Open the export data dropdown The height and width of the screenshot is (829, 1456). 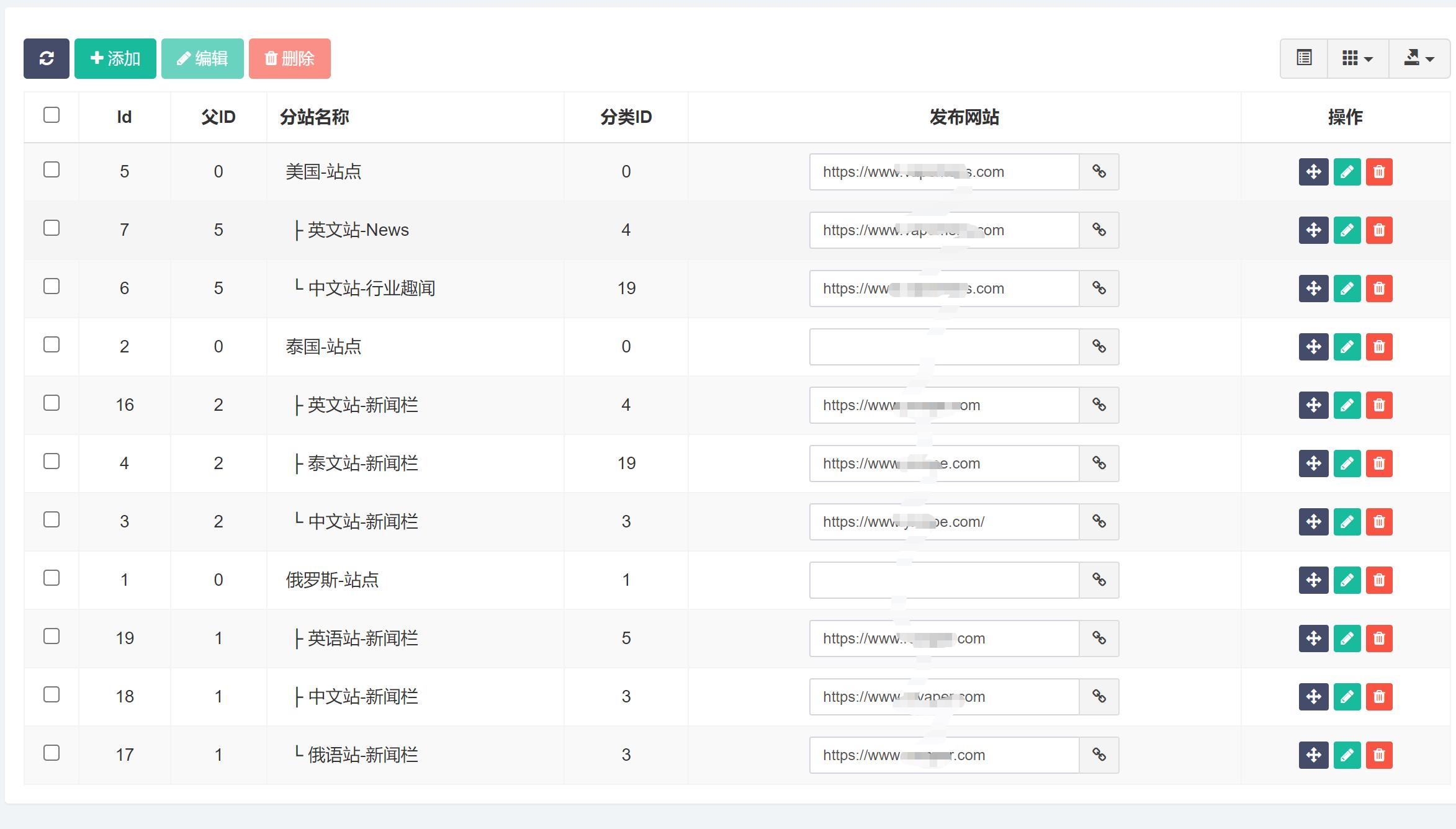[x=1419, y=58]
